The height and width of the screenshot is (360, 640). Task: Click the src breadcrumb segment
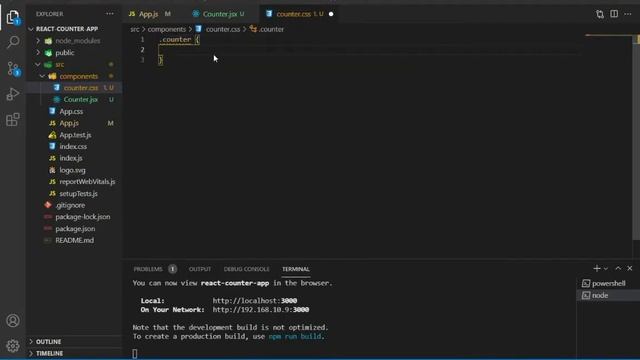(x=135, y=29)
